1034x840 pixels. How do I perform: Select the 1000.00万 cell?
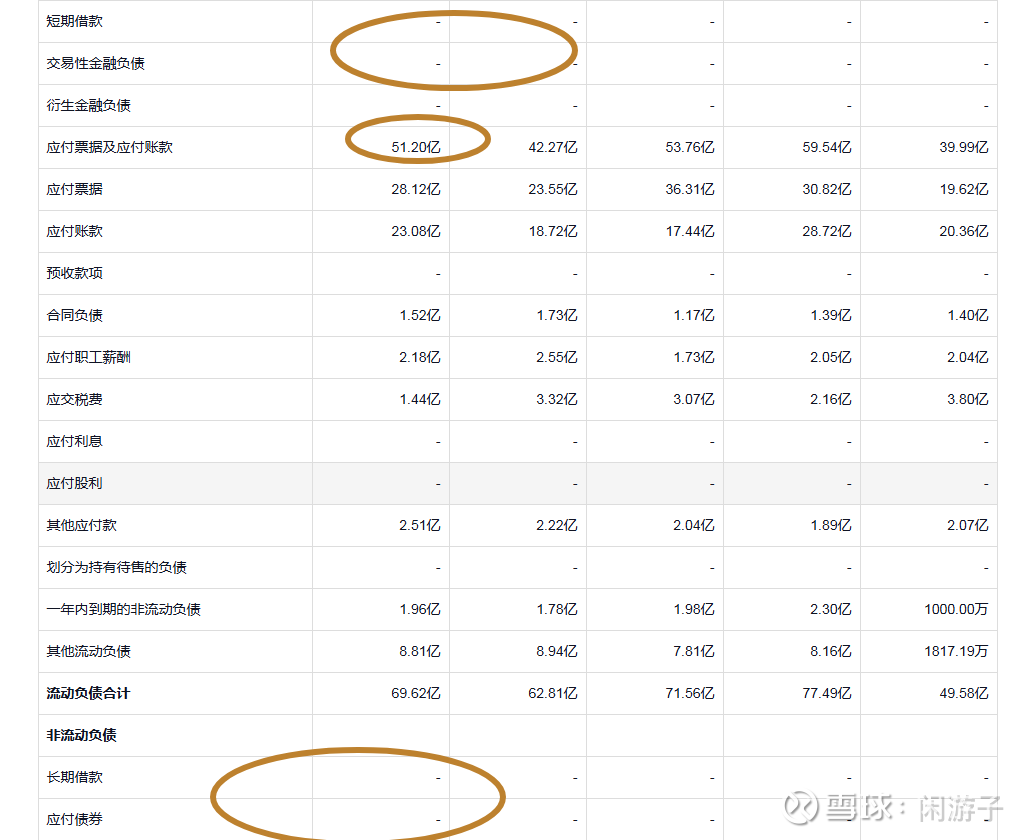tap(957, 609)
